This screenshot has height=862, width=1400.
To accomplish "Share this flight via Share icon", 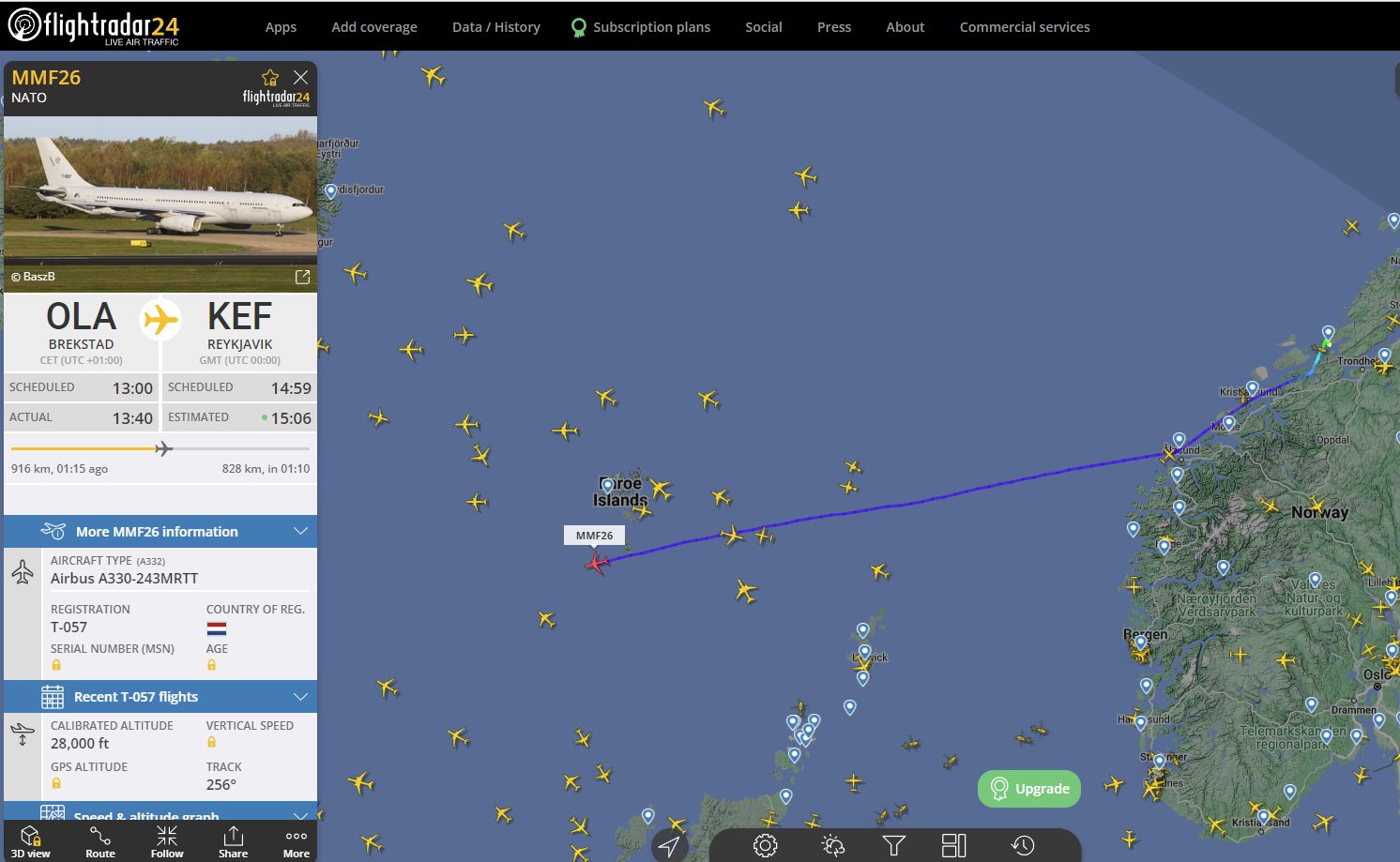I will (233, 841).
